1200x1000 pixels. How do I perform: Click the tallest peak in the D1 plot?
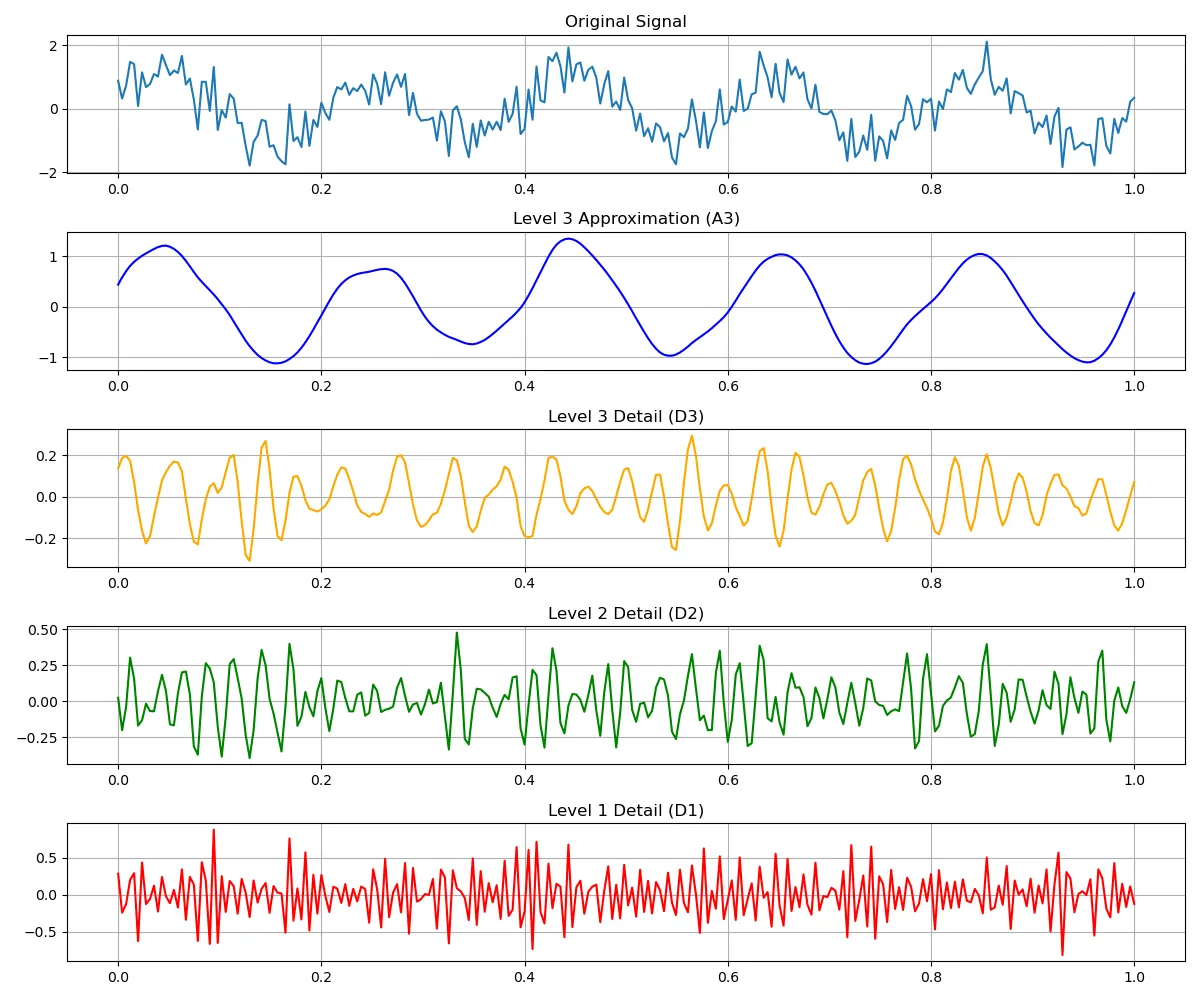coord(213,828)
